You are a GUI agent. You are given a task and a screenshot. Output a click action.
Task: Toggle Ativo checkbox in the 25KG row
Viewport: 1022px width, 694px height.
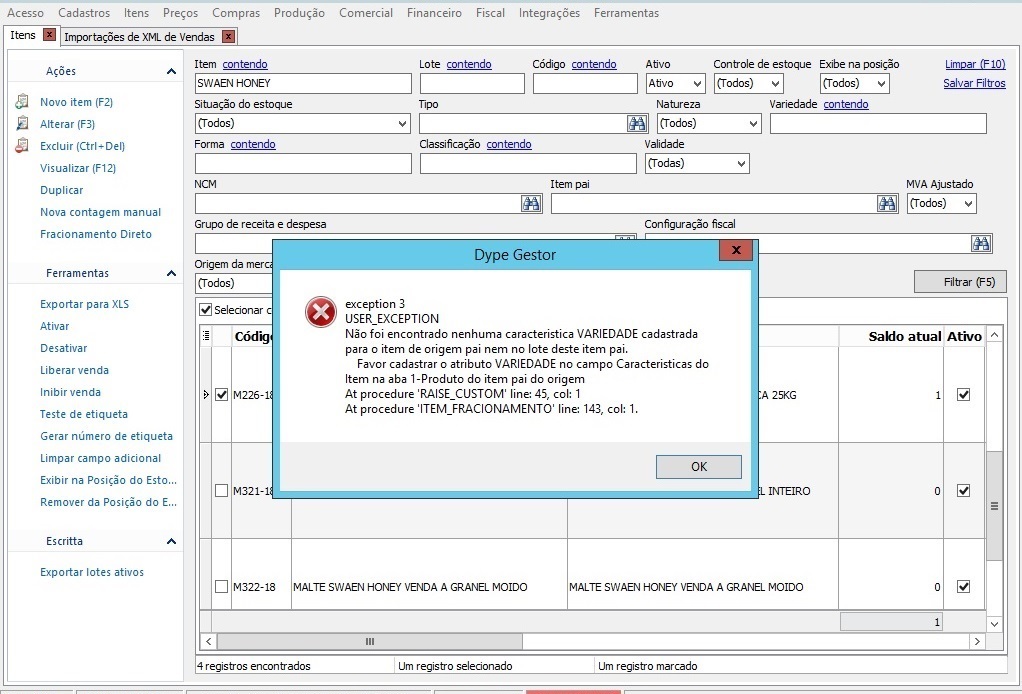[963, 394]
